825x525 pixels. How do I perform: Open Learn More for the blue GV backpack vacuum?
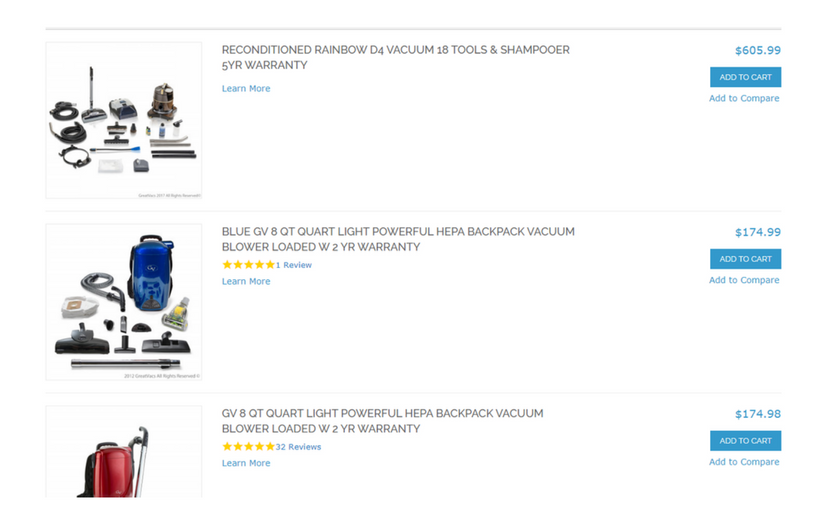coord(246,281)
